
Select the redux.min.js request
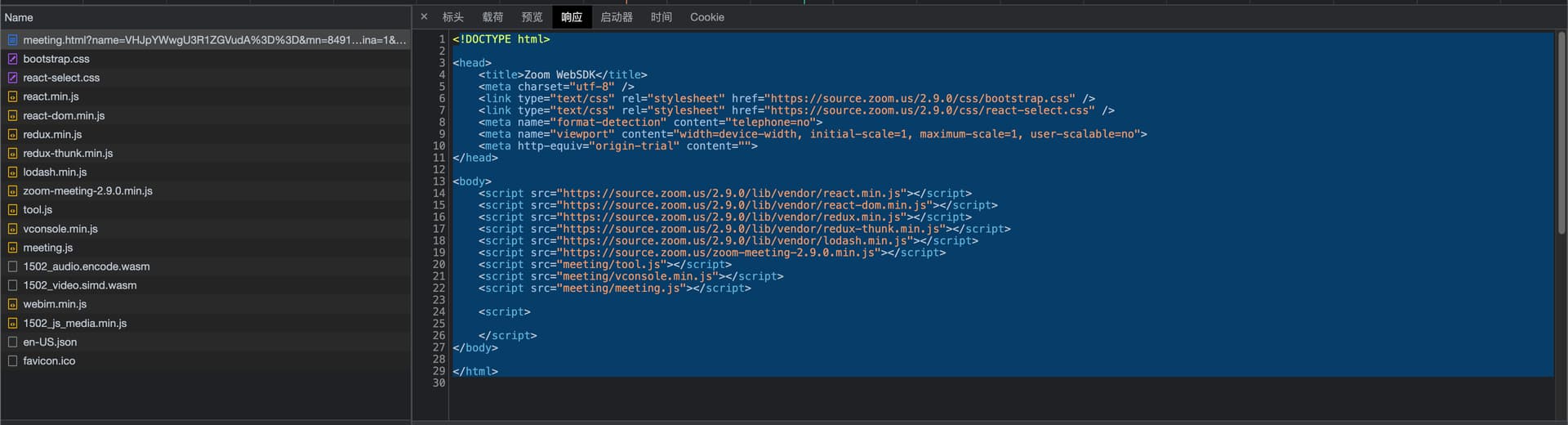[206, 134]
